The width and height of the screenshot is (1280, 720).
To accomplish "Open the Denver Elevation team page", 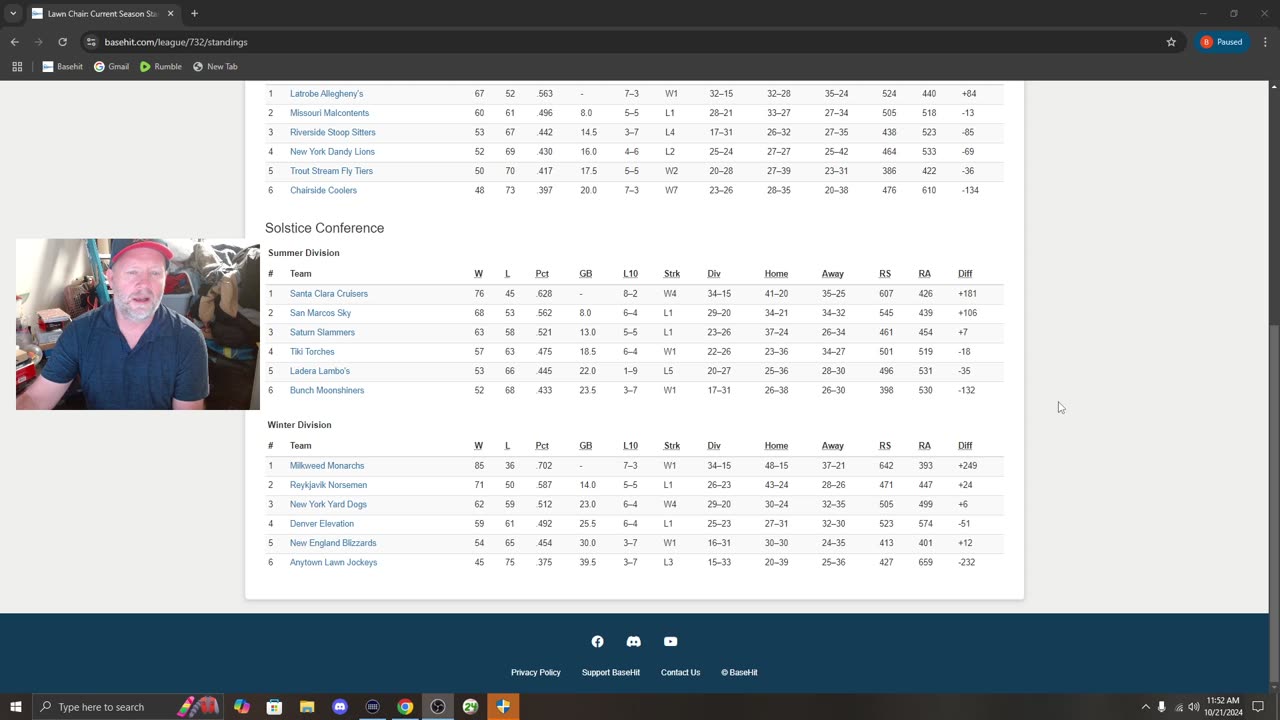I will 322,524.
